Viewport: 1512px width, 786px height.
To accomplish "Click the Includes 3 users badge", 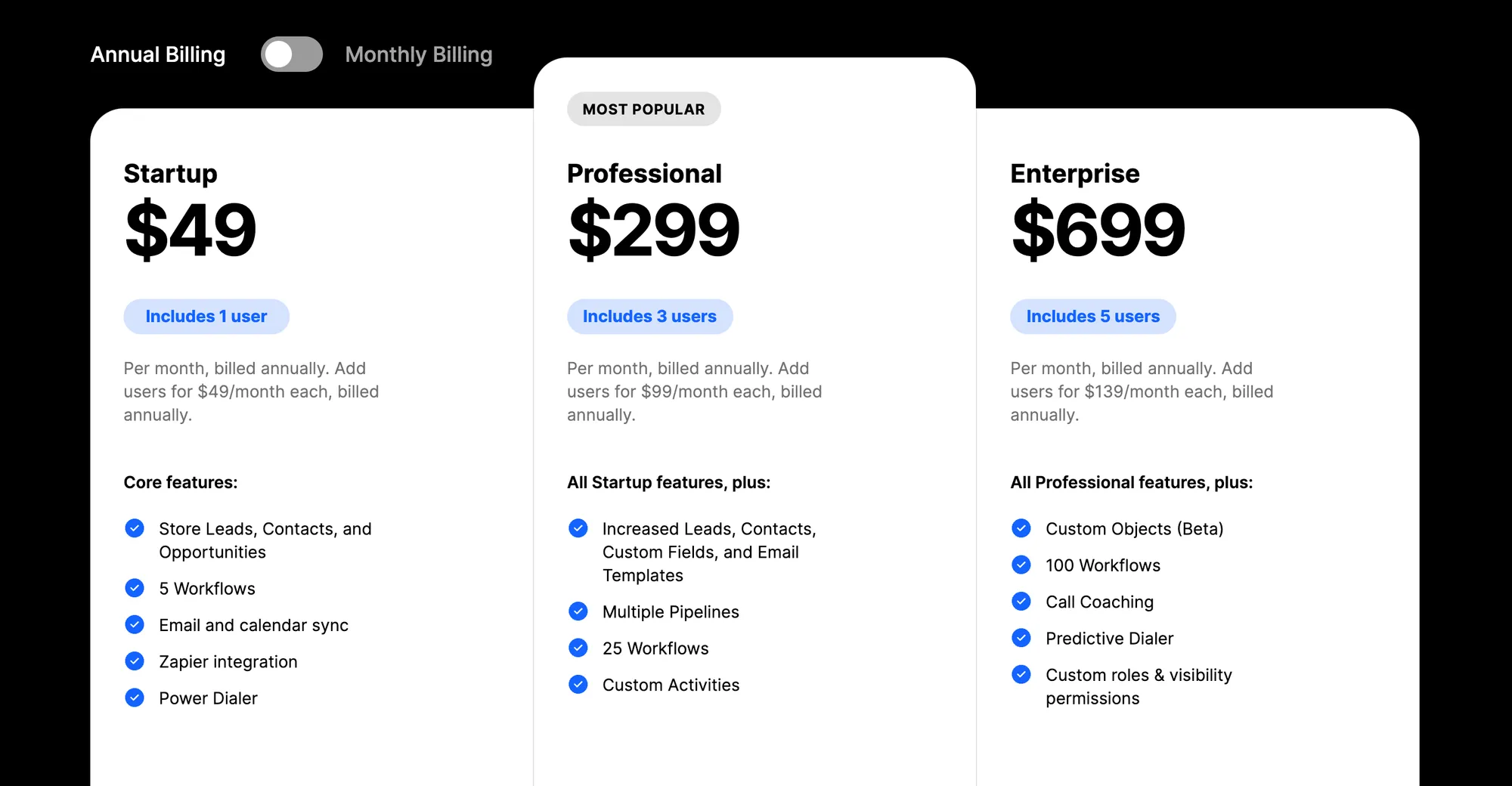I will (x=649, y=316).
